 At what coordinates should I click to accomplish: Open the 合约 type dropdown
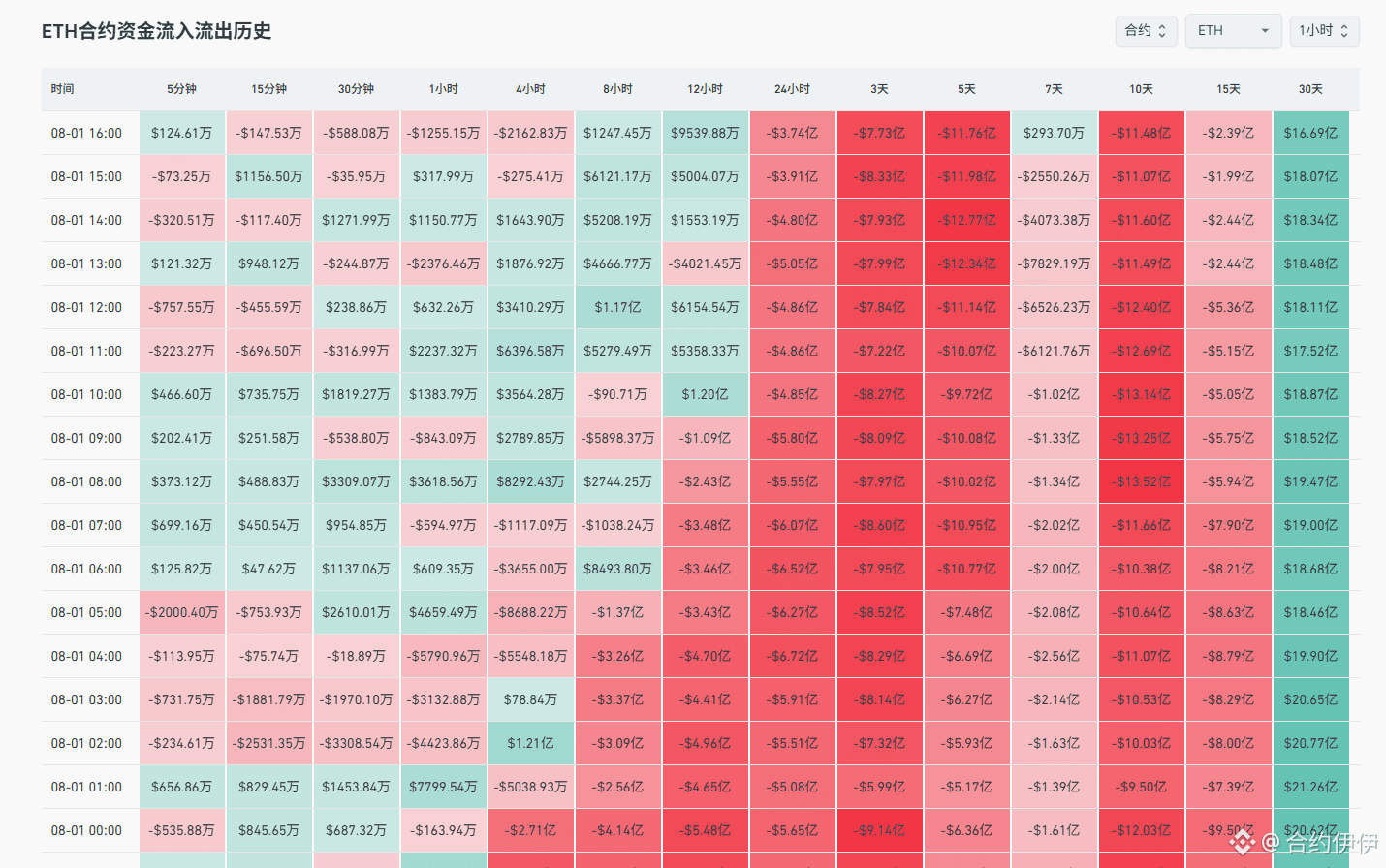pyautogui.click(x=1147, y=31)
